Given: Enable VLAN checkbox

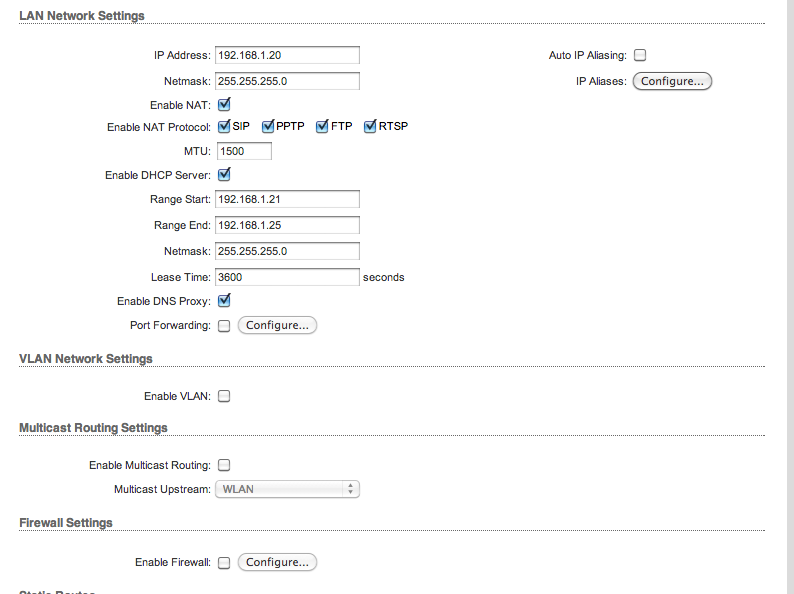Looking at the screenshot, I should click(x=224, y=396).
